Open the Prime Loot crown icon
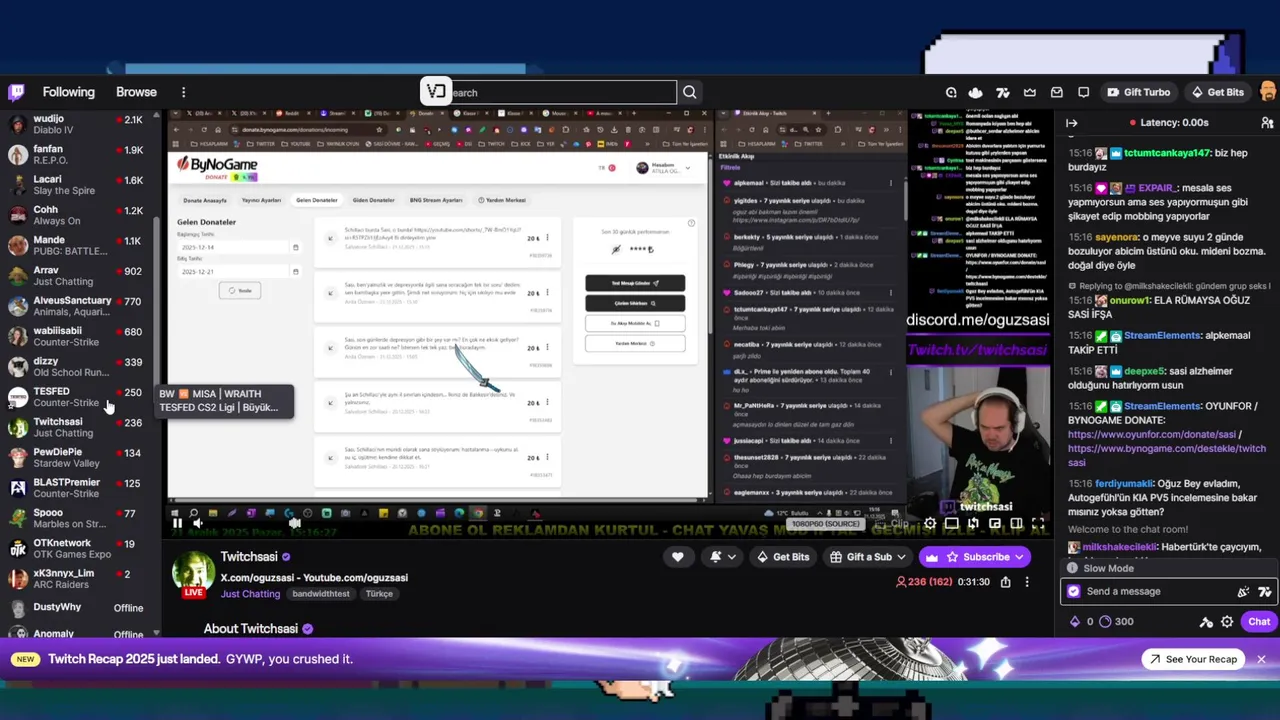Image resolution: width=1280 pixels, height=720 pixels. [1030, 92]
